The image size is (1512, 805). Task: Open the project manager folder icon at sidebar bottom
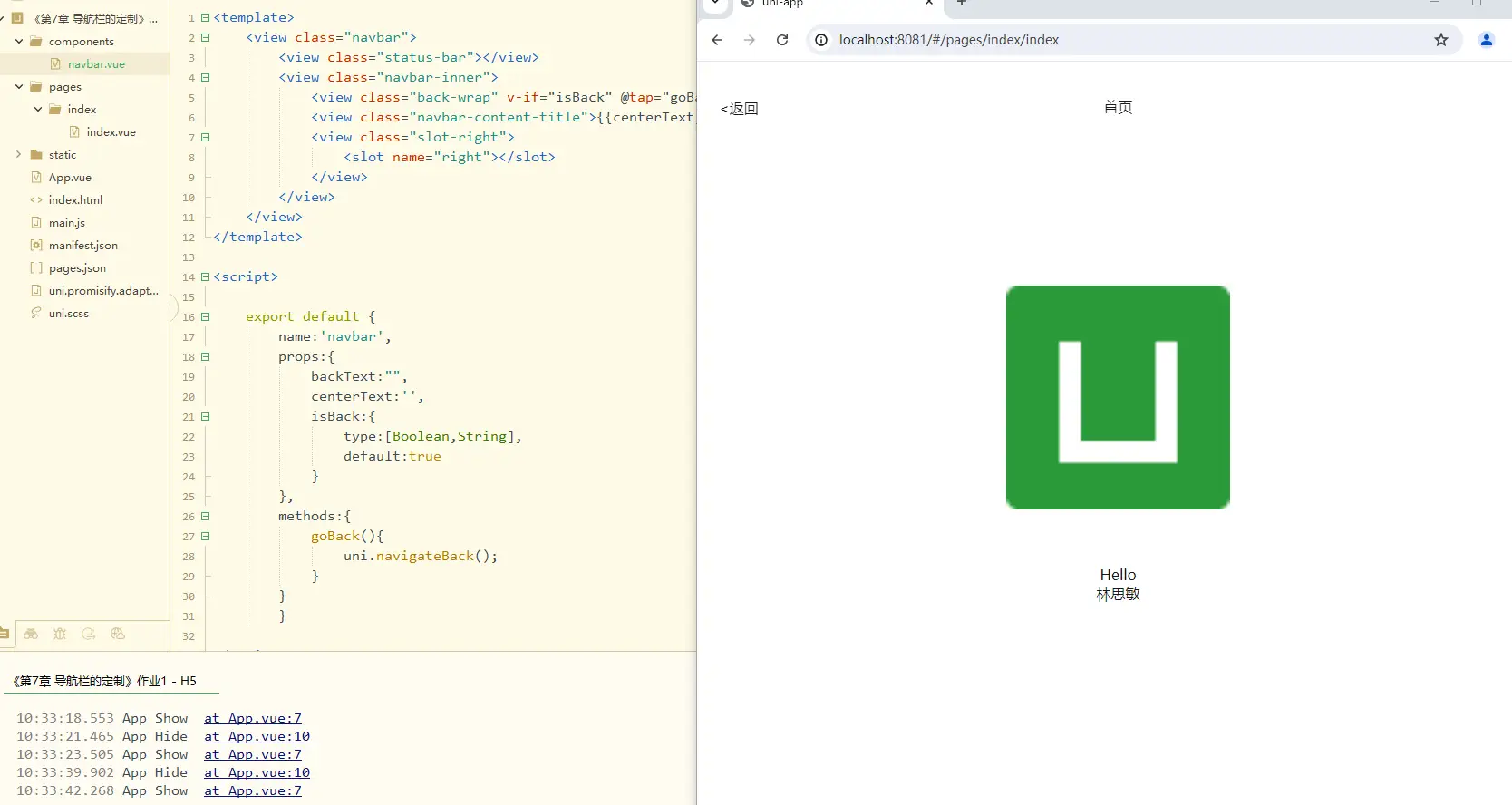click(x=5, y=634)
